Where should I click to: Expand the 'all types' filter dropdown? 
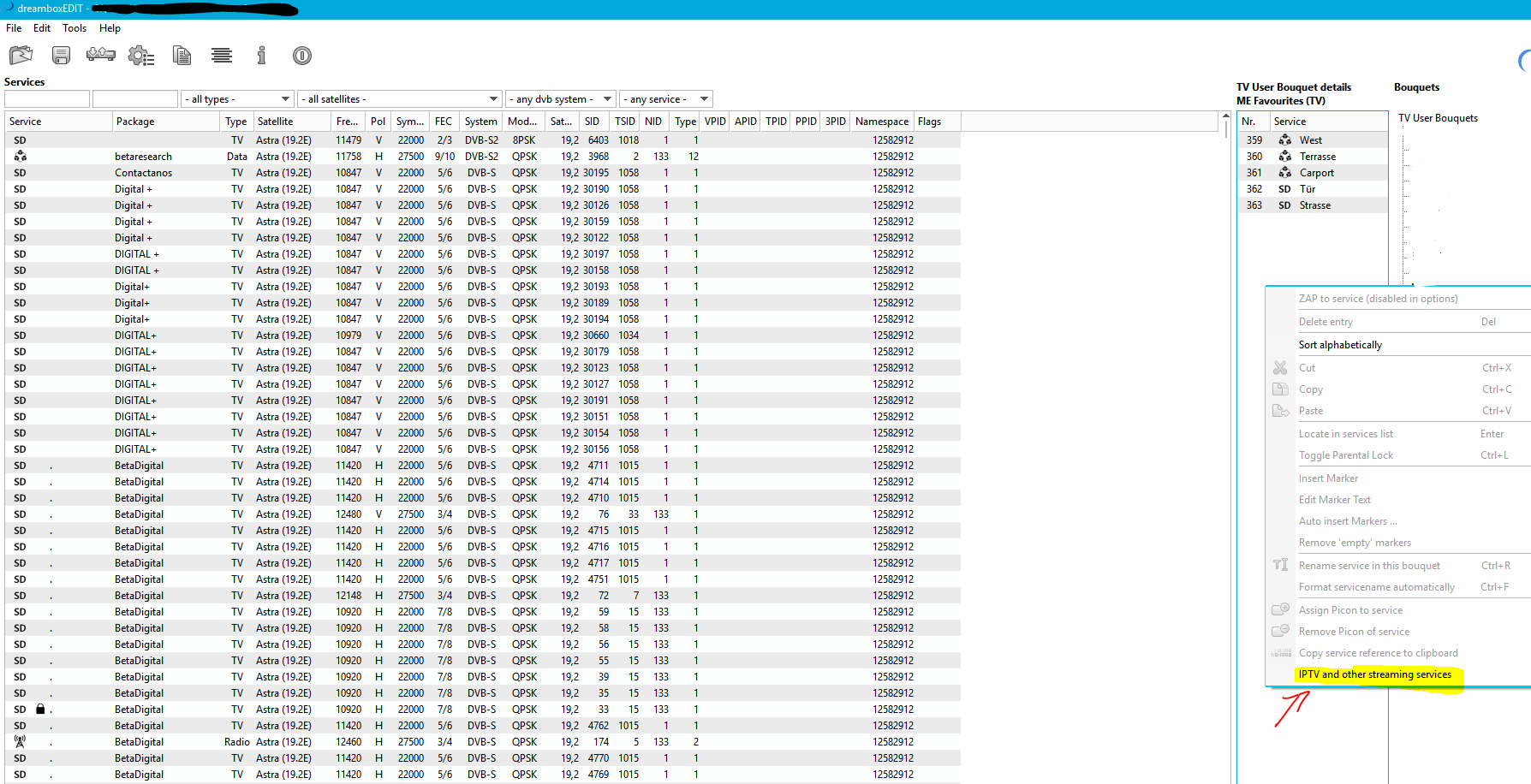tap(237, 99)
